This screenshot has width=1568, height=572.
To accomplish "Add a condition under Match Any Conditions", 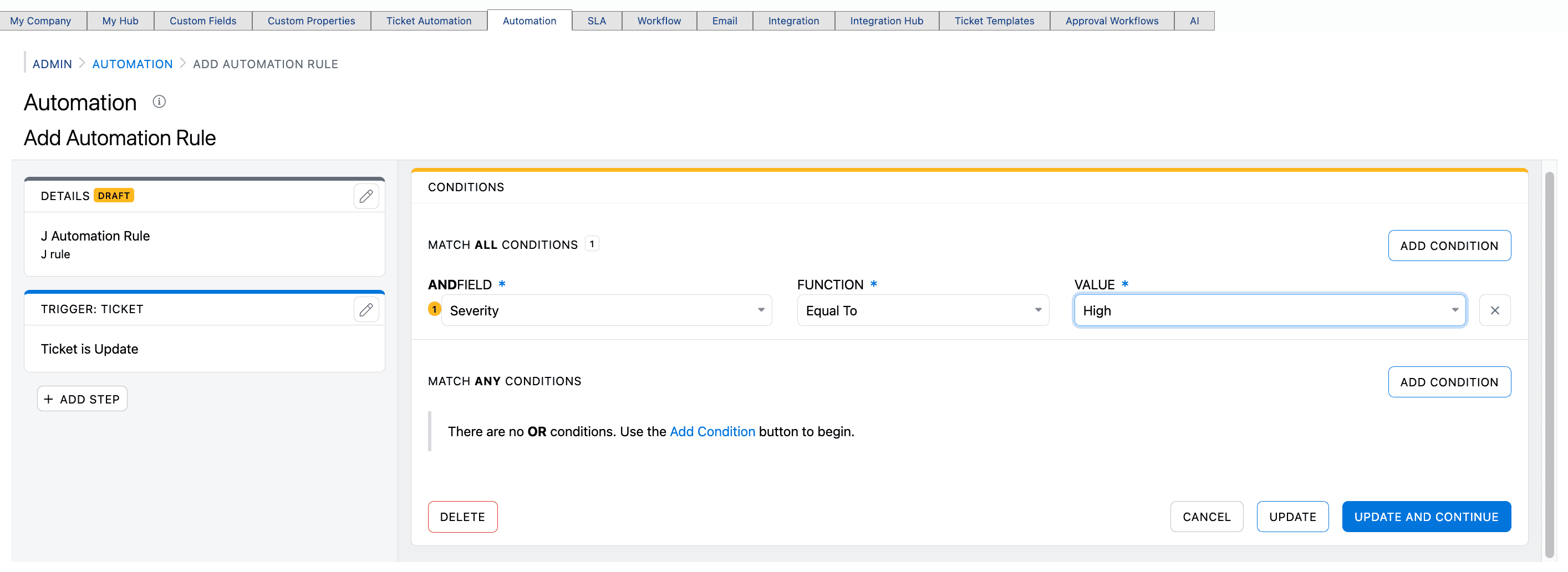I will tap(1449, 382).
